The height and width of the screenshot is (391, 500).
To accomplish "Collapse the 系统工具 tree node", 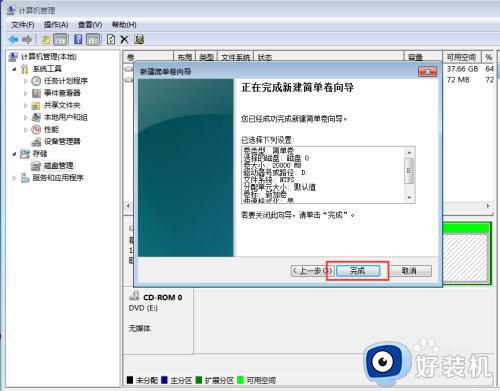I will click(14, 69).
